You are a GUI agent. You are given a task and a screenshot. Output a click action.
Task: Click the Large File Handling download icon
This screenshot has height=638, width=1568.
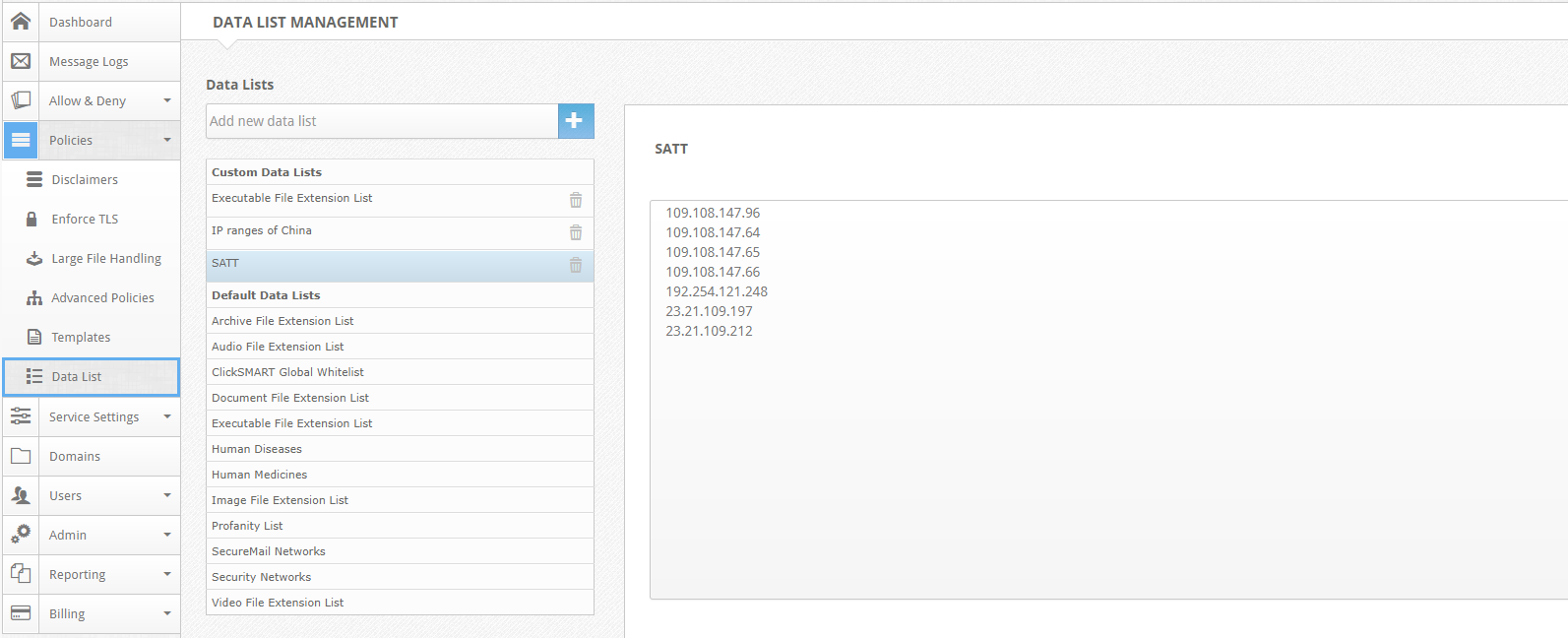pos(34,258)
